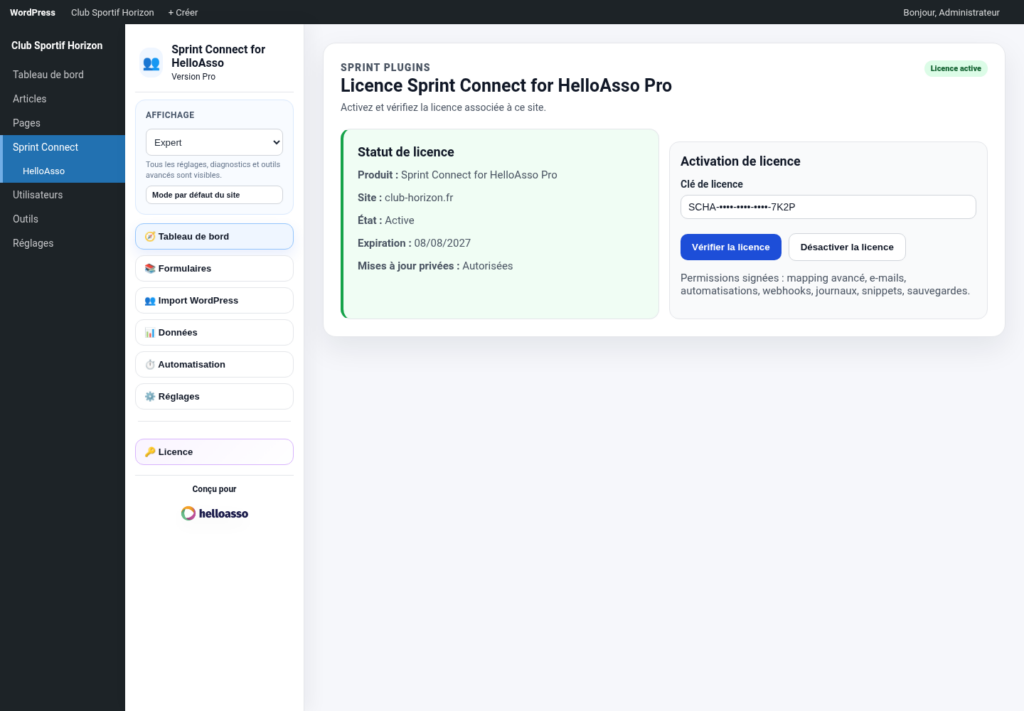Click the site value club-horizon.fr
Viewport: 1024px width, 711px height.
419,198
